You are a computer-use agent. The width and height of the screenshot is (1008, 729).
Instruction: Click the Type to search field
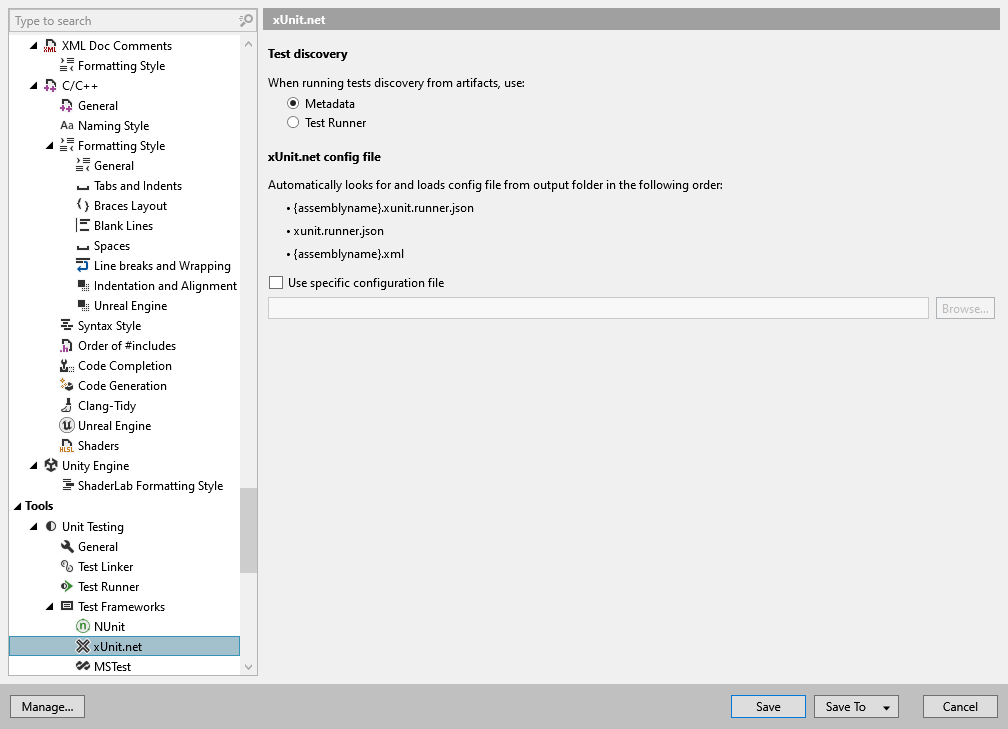(125, 21)
